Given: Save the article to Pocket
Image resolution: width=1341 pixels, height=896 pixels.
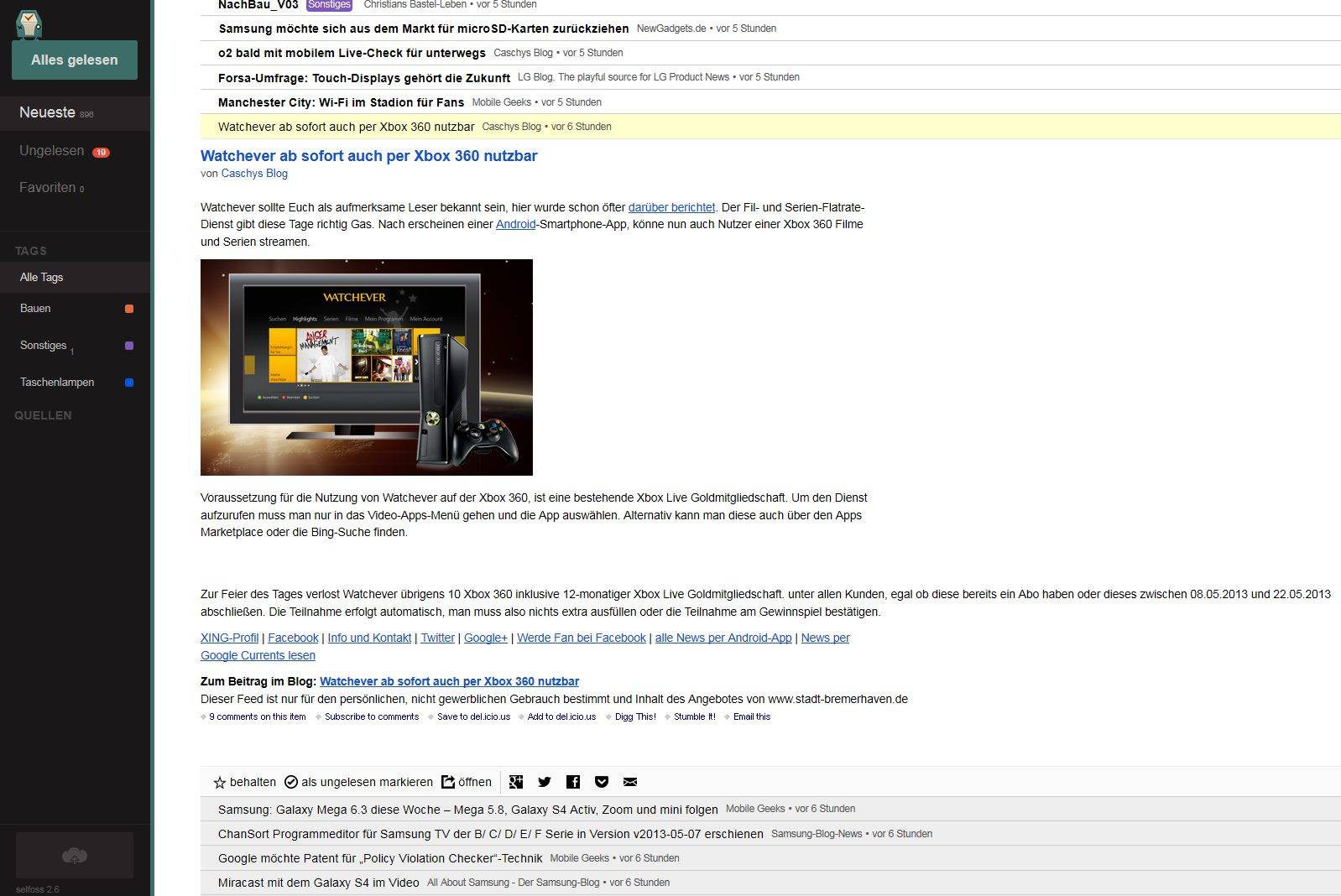Looking at the screenshot, I should point(602,782).
